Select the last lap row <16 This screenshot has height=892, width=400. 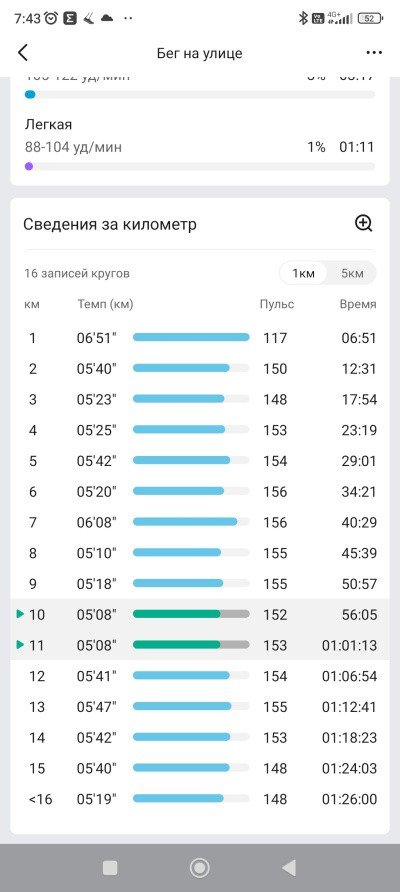point(200,799)
